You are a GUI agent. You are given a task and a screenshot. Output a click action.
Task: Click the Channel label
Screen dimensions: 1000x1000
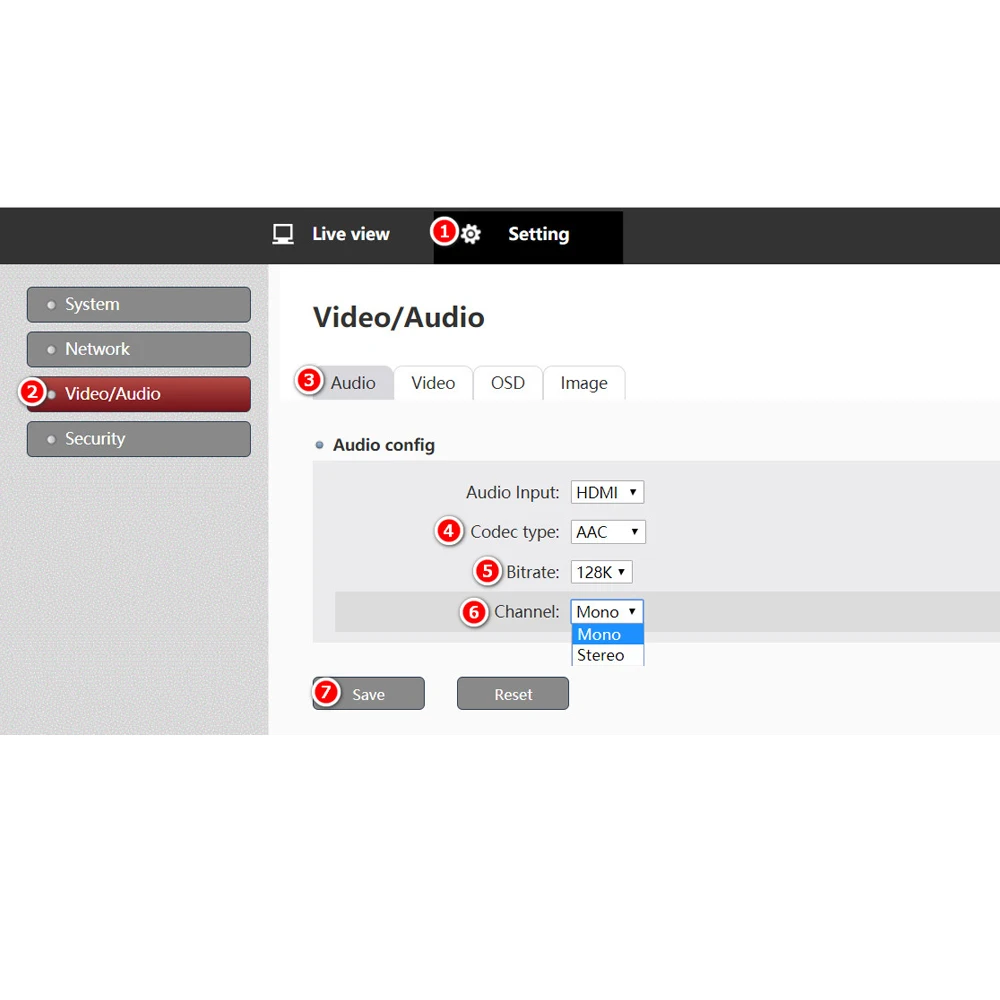click(x=526, y=612)
